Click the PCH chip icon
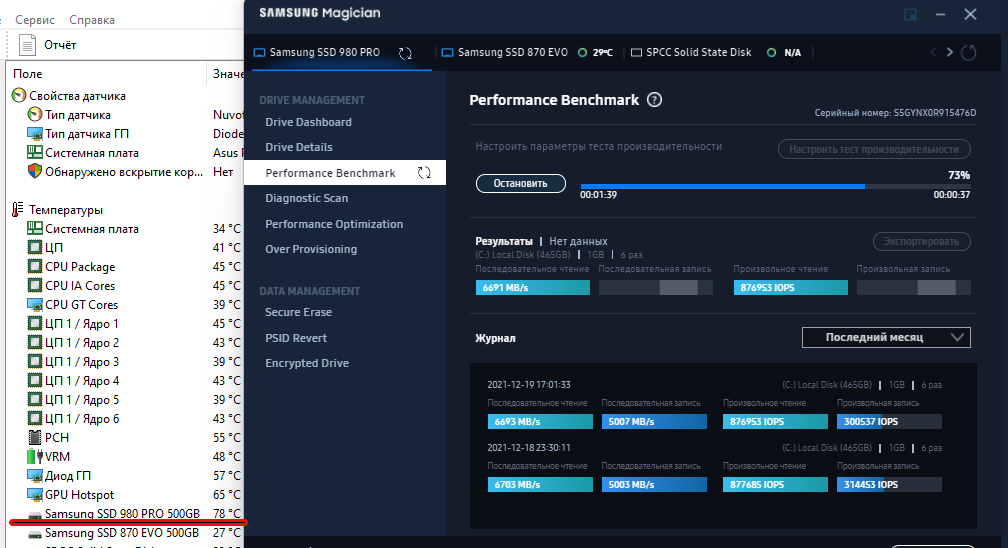This screenshot has width=1008, height=548. 35,437
